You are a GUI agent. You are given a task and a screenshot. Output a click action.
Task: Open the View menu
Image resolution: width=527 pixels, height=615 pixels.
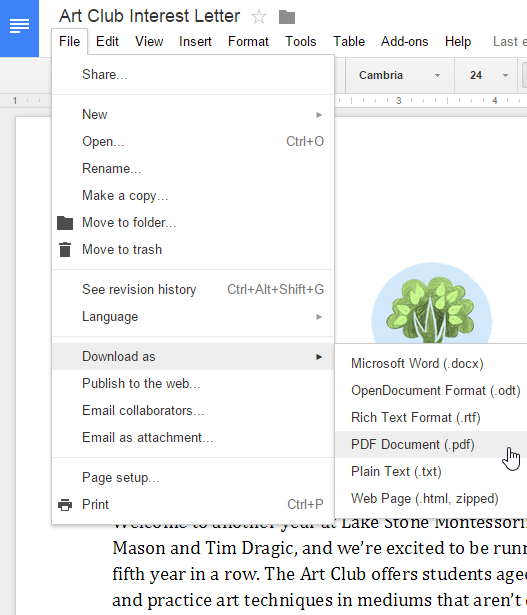pyautogui.click(x=149, y=41)
